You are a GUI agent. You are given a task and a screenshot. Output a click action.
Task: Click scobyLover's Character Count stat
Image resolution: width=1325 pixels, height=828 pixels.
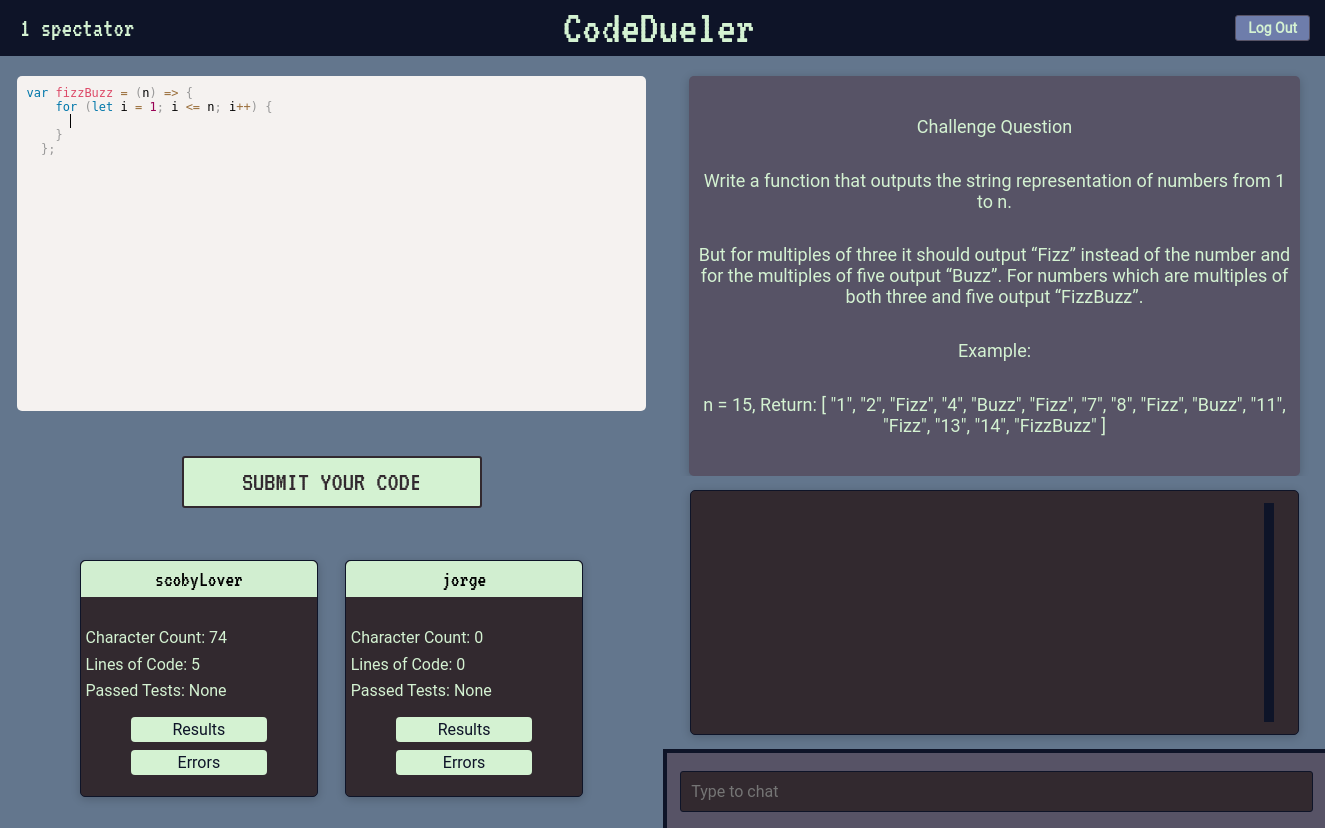coord(156,637)
